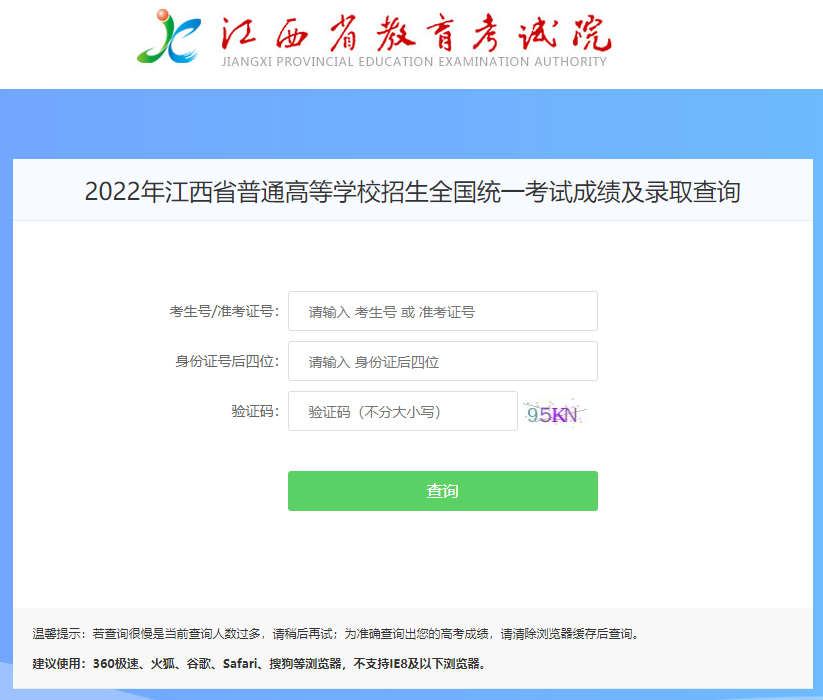Click the 360极速 text in the footer
Image resolution: width=823 pixels, height=700 pixels.
tap(116, 664)
